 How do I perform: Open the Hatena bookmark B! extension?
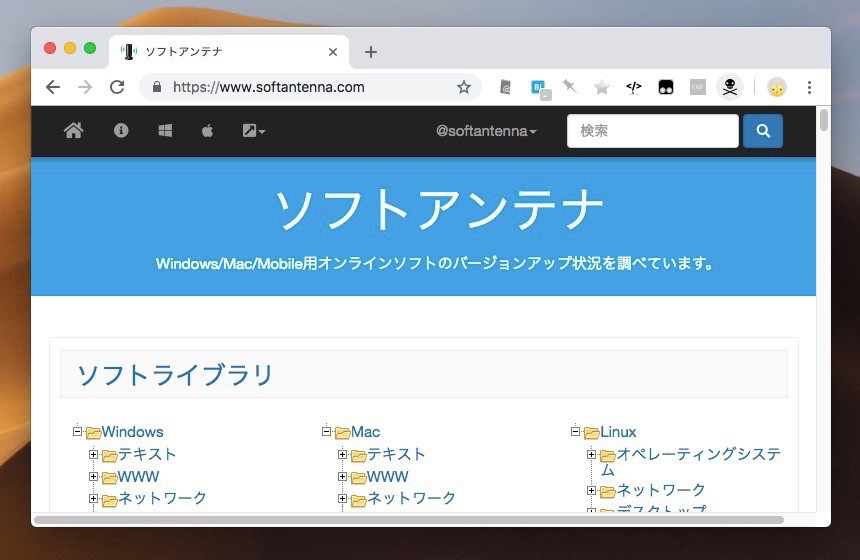coord(540,88)
